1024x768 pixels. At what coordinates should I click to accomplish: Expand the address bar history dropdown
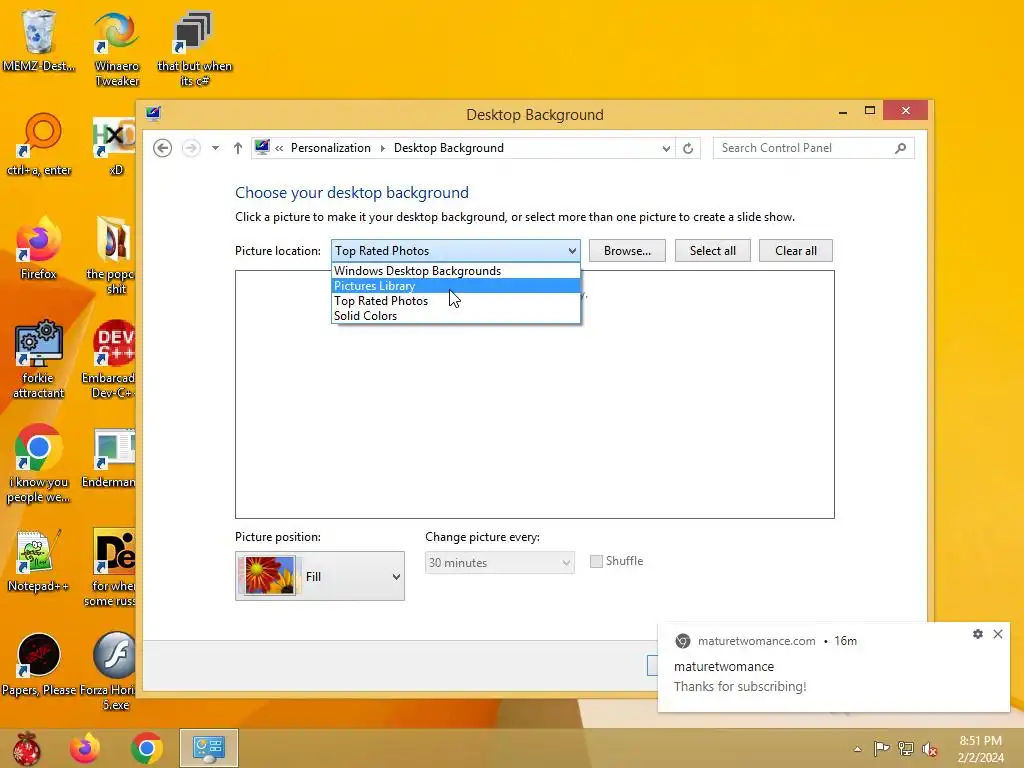(x=665, y=148)
